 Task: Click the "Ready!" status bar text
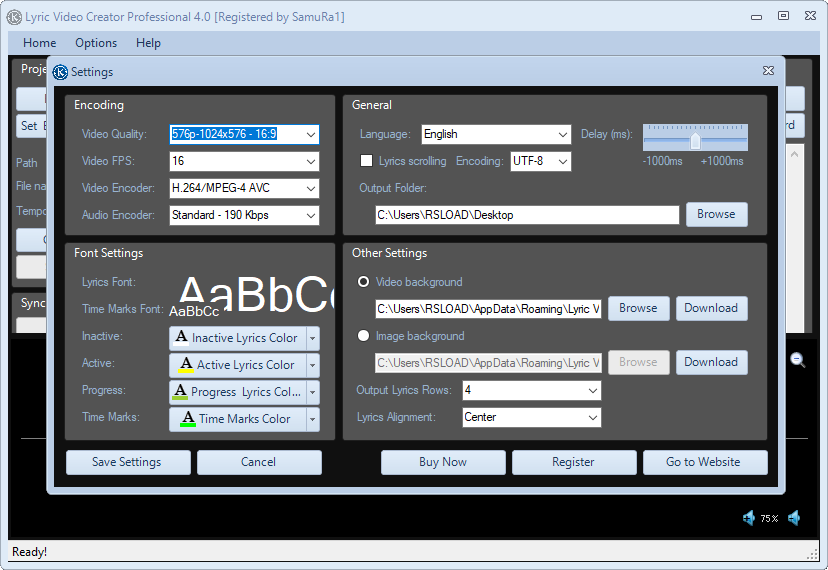pos(30,552)
